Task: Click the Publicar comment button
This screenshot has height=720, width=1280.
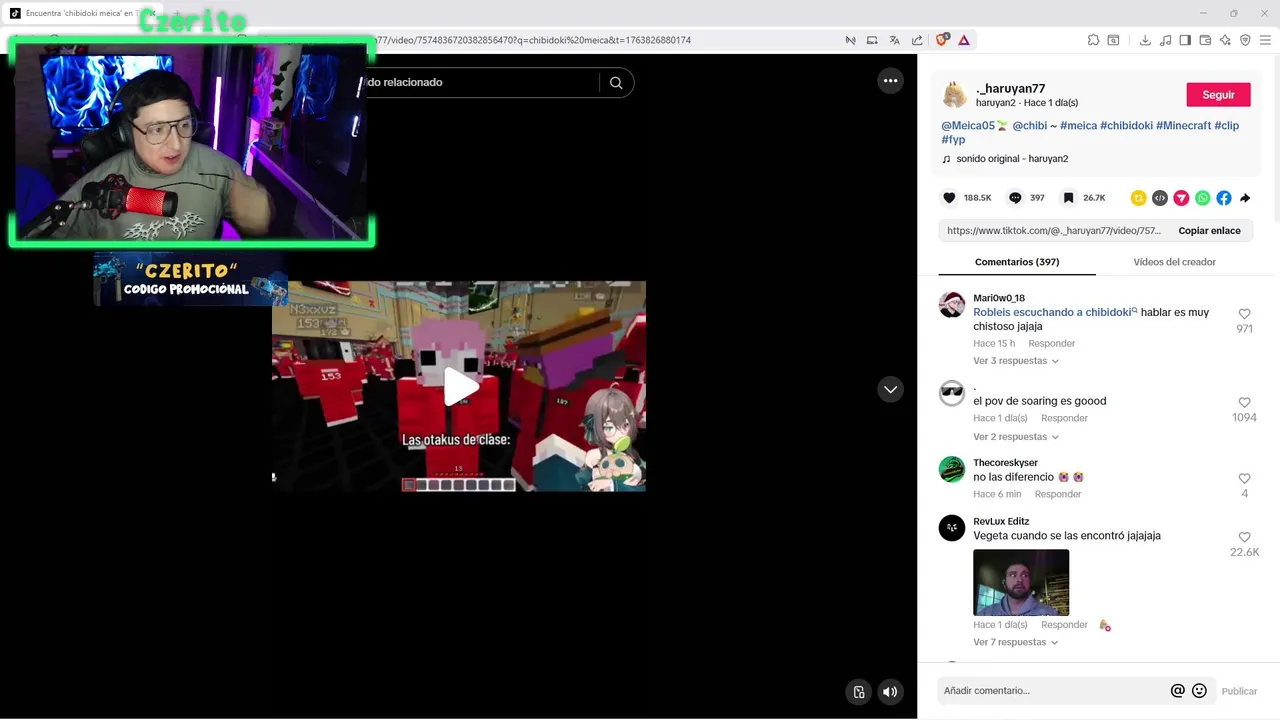Action: tap(1239, 691)
